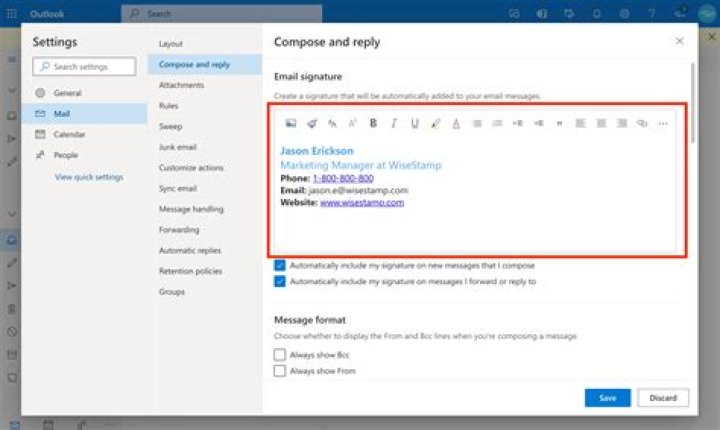Open the settings gear in Outlook header
The height and width of the screenshot is (430, 720).
pos(624,14)
